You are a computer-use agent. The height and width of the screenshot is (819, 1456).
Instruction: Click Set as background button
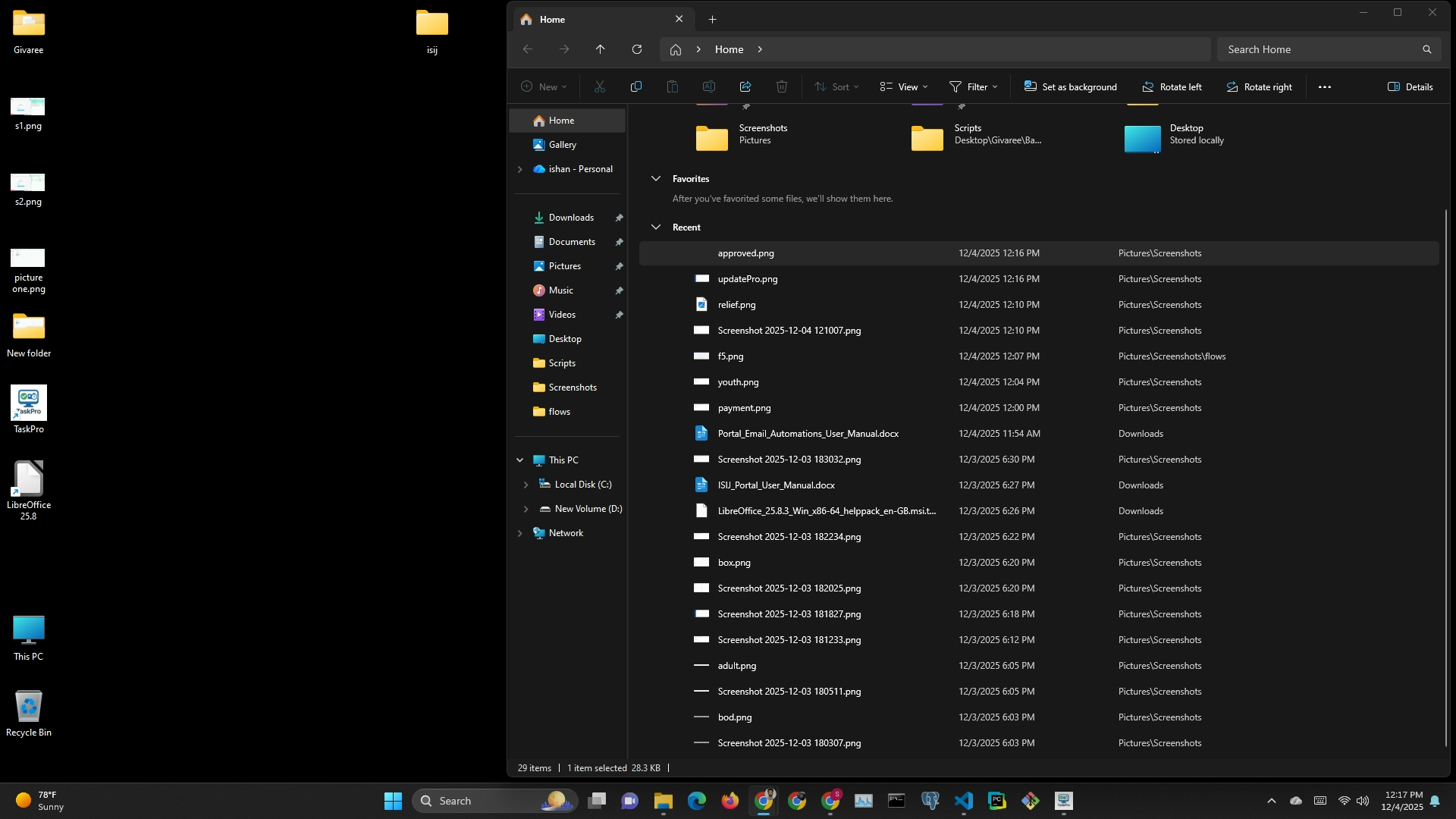(1070, 86)
